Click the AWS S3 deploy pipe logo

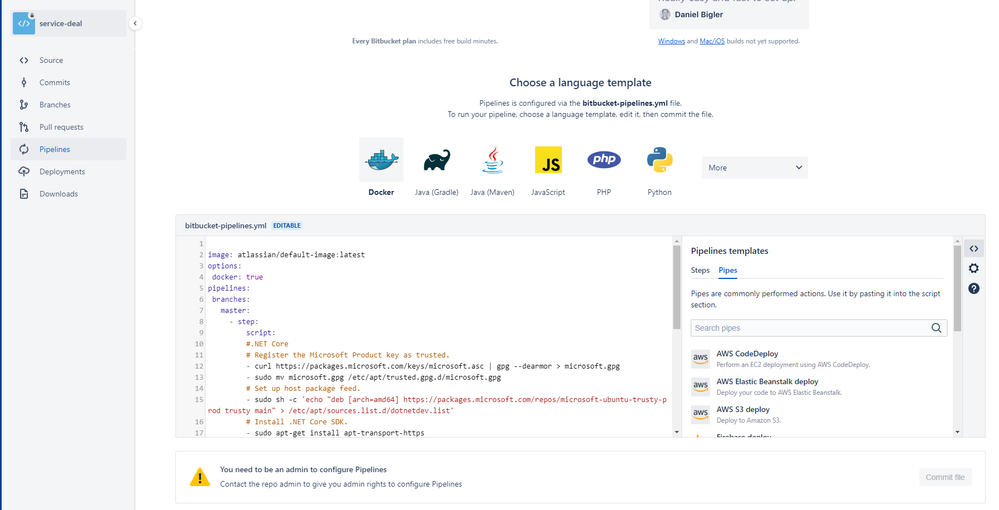click(x=700, y=414)
